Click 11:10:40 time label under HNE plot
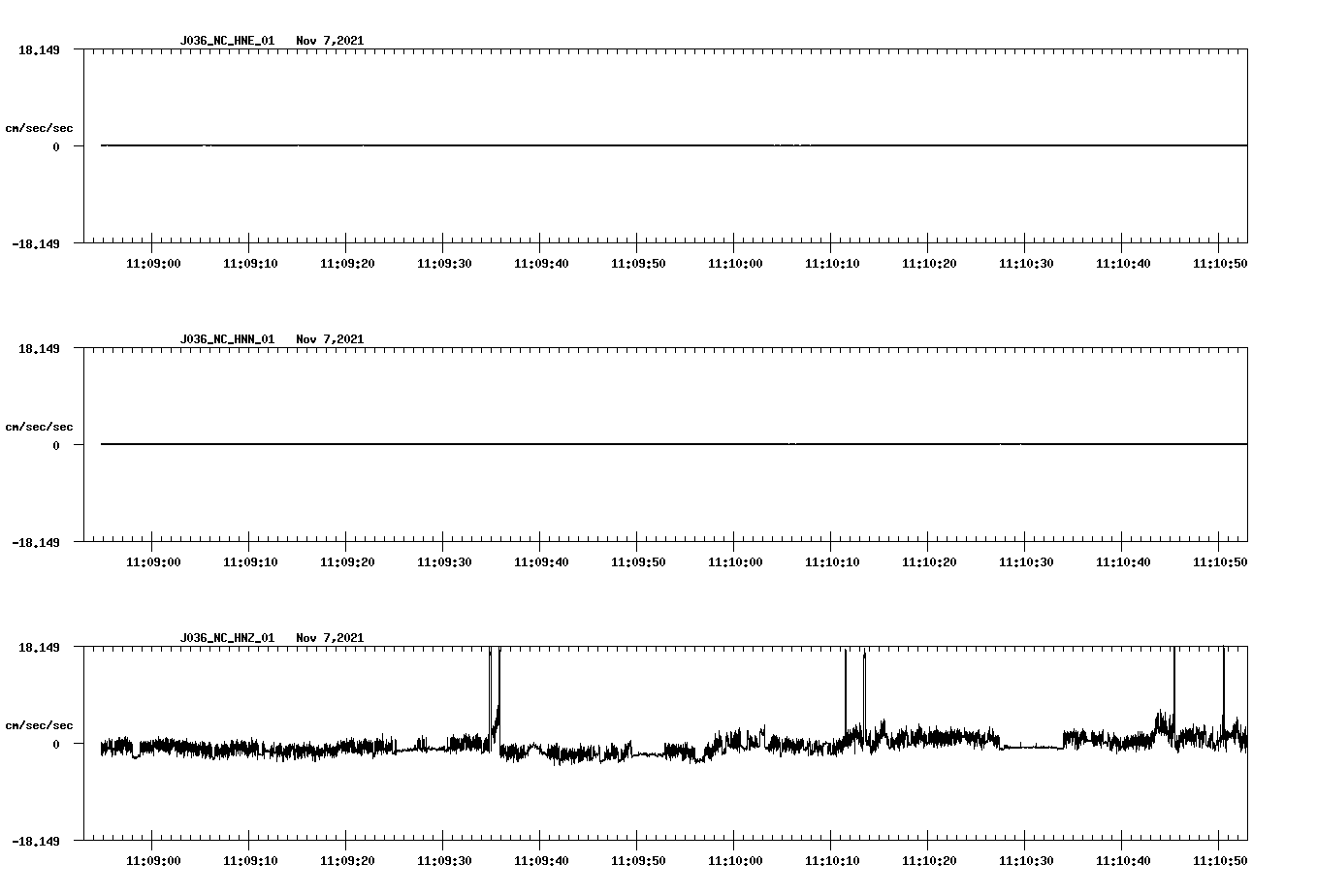This screenshot has height=896, width=1317. tap(1123, 264)
